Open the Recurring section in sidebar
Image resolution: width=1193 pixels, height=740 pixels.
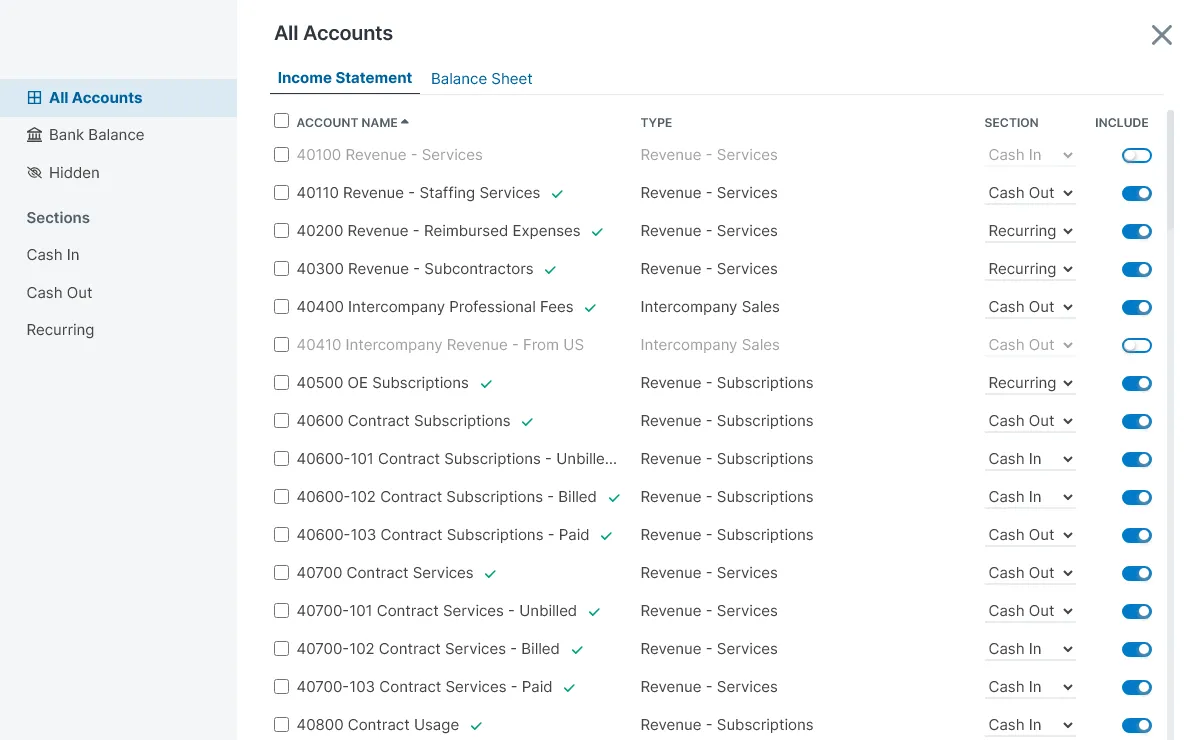point(60,330)
